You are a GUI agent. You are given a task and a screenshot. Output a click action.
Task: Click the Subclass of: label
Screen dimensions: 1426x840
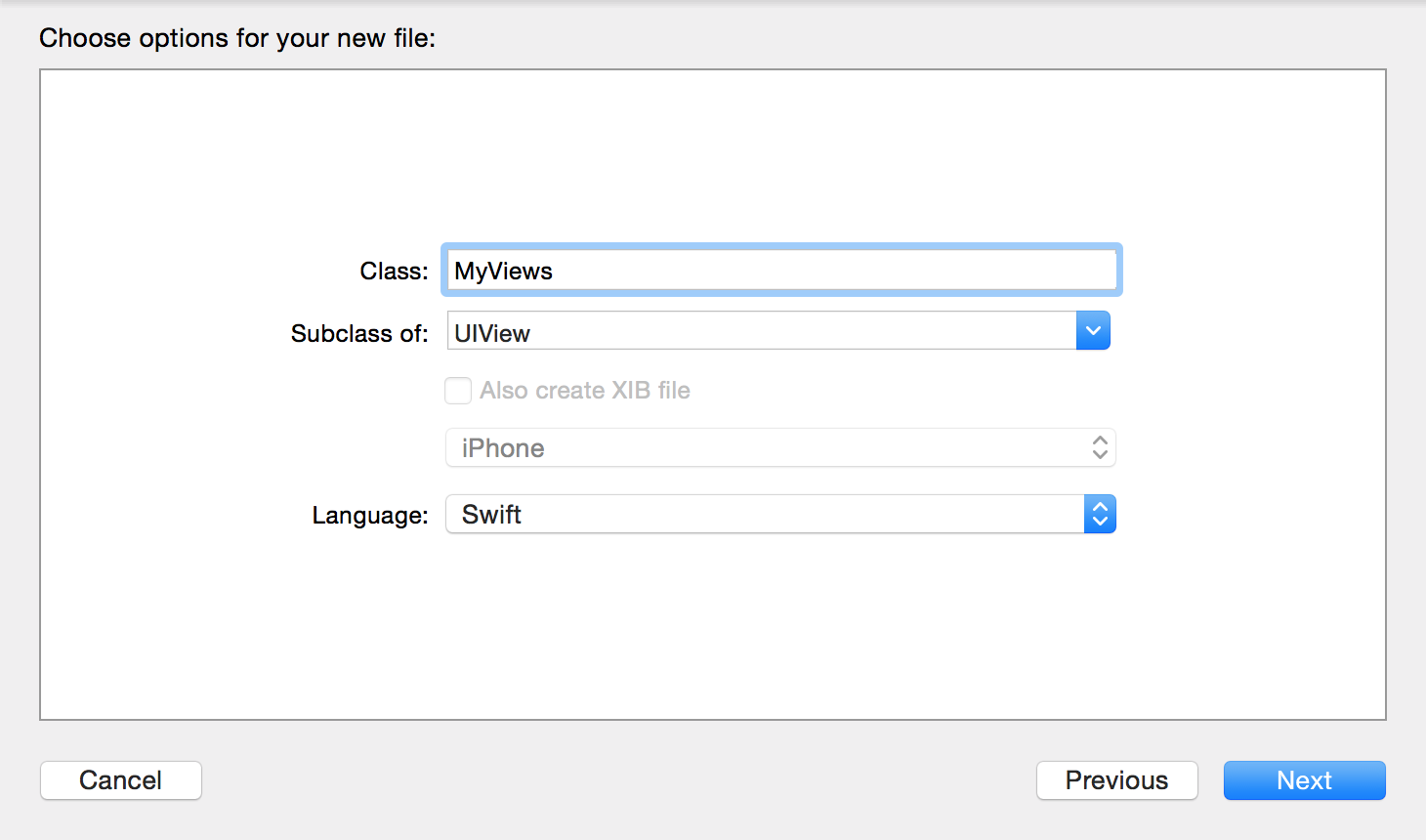(359, 333)
